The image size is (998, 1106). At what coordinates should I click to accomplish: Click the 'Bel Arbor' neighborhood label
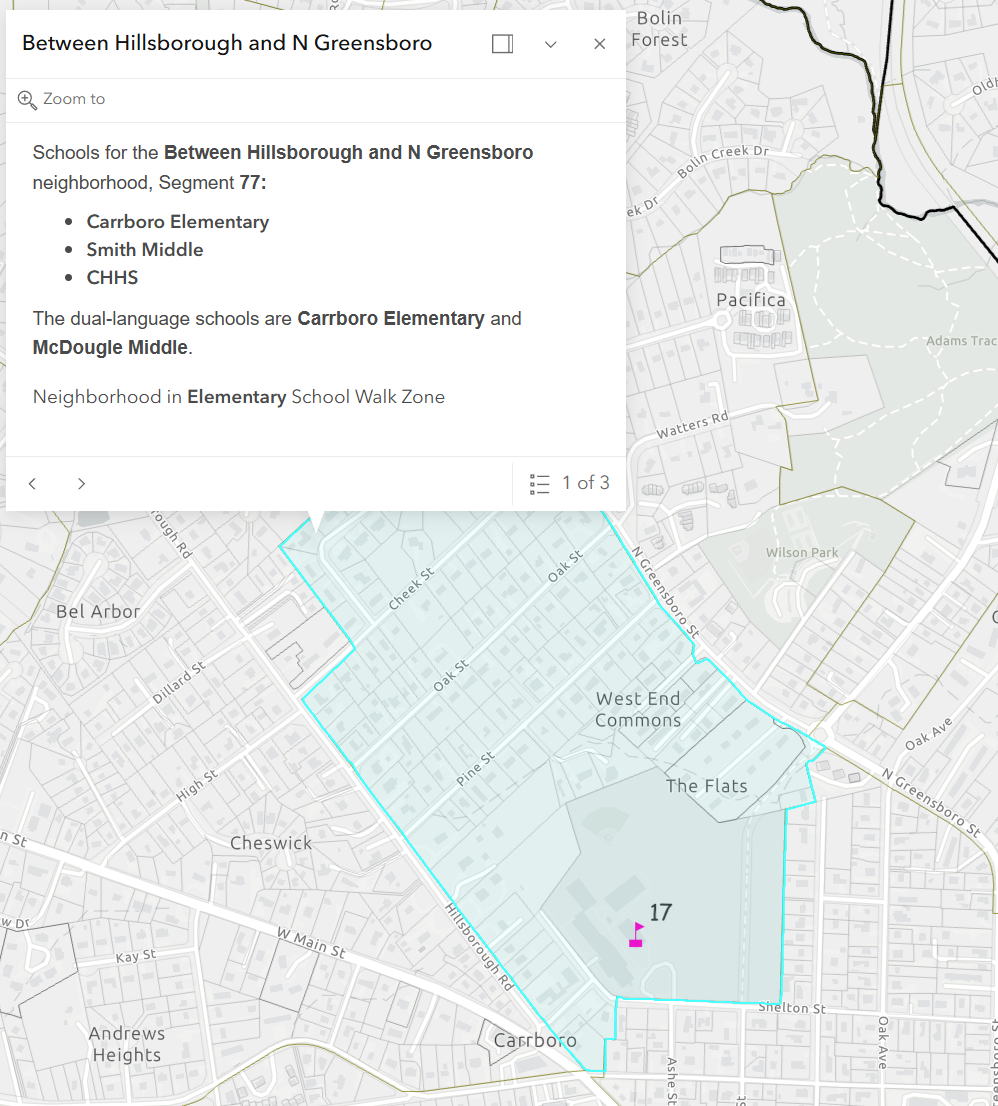(98, 612)
